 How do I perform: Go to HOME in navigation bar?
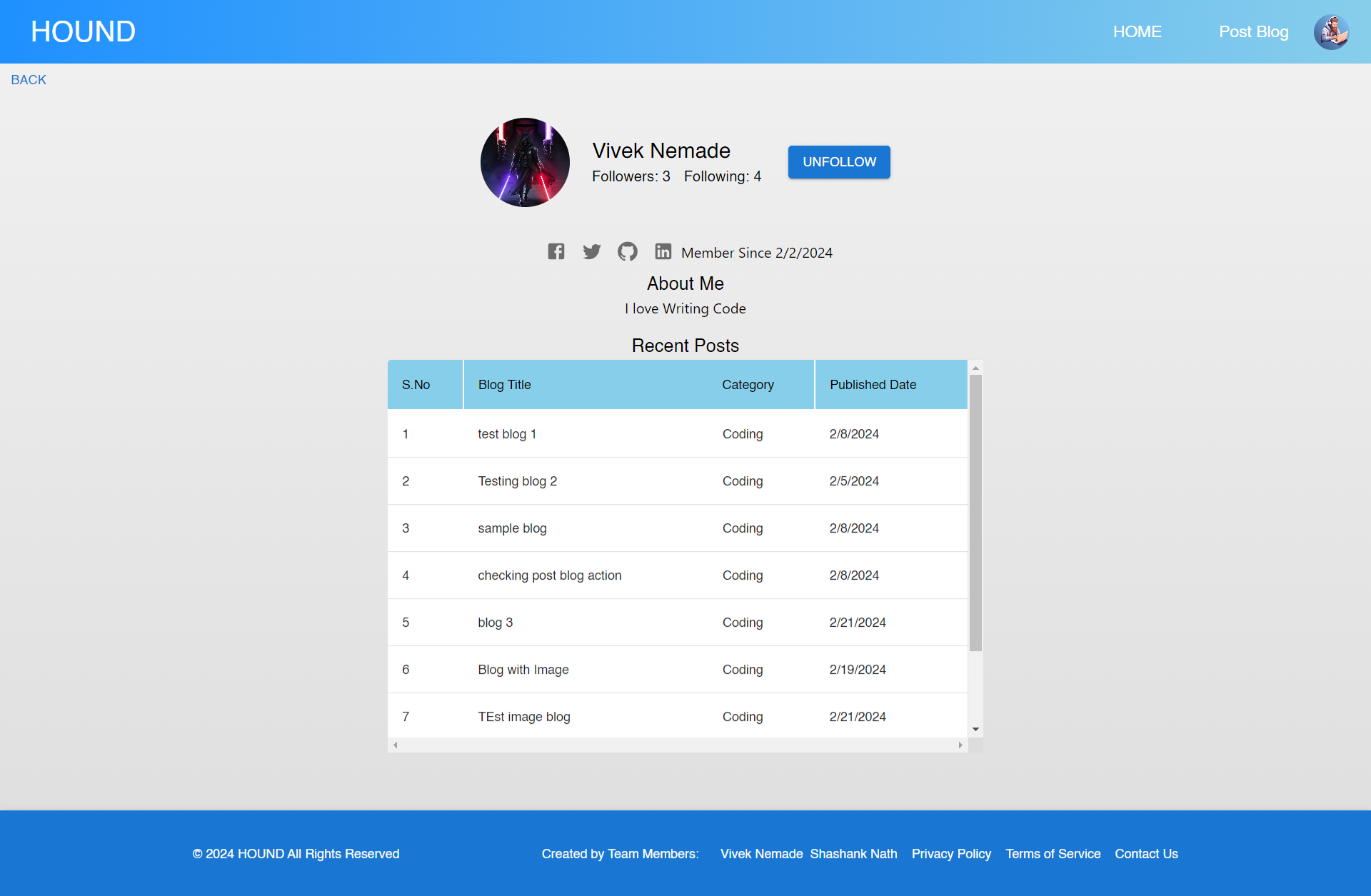(1137, 32)
